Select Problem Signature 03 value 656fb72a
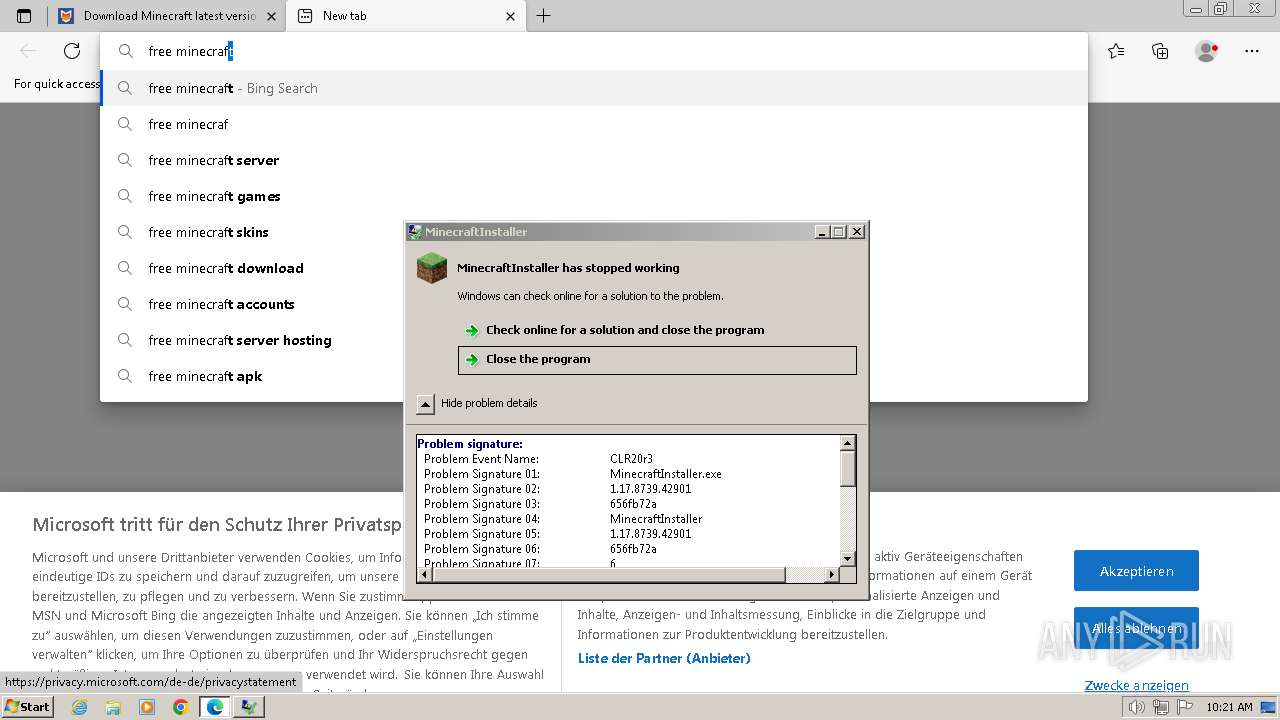The width and height of the screenshot is (1280, 720). [x=633, y=504]
